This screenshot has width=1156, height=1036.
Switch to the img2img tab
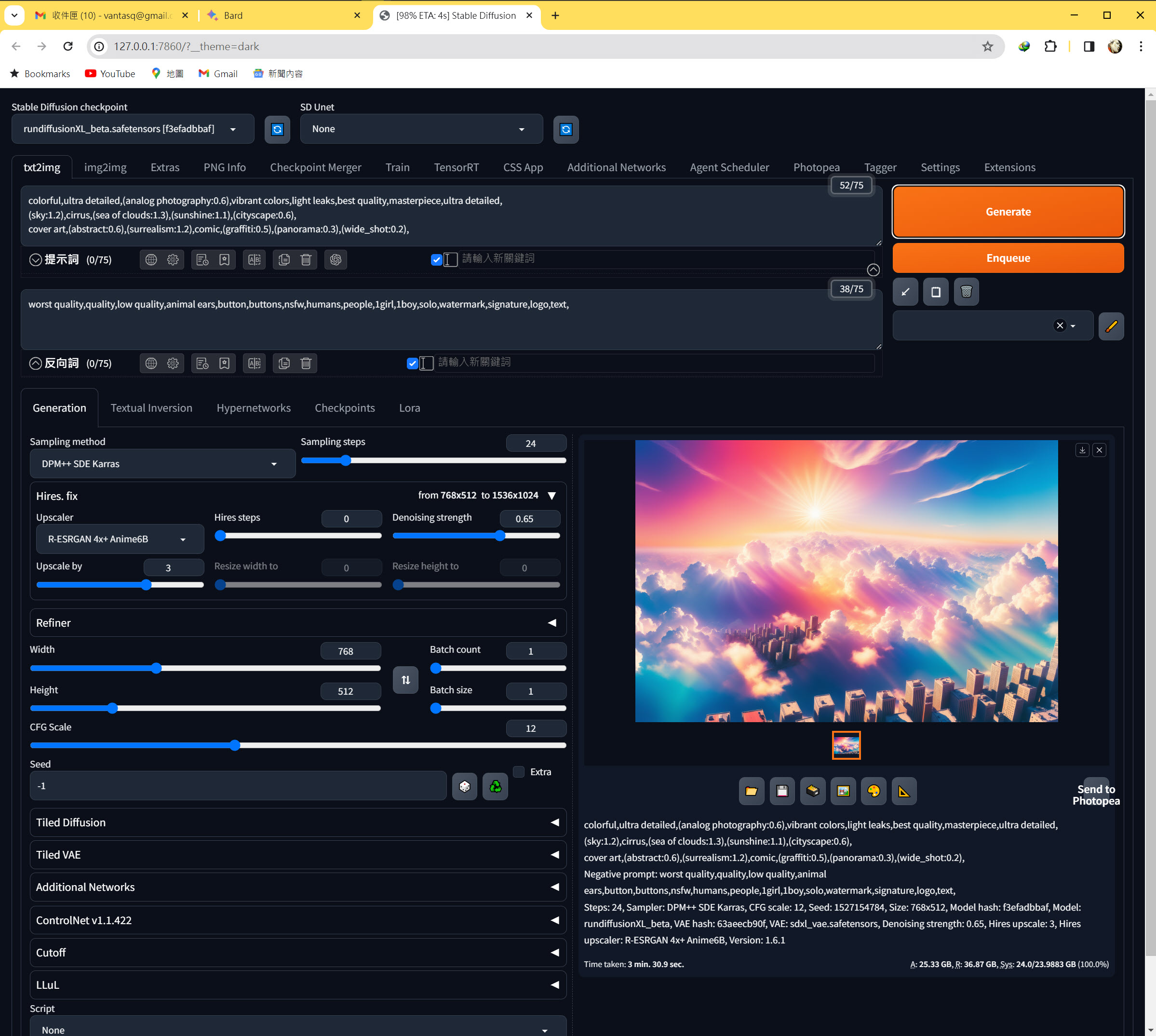tap(105, 167)
